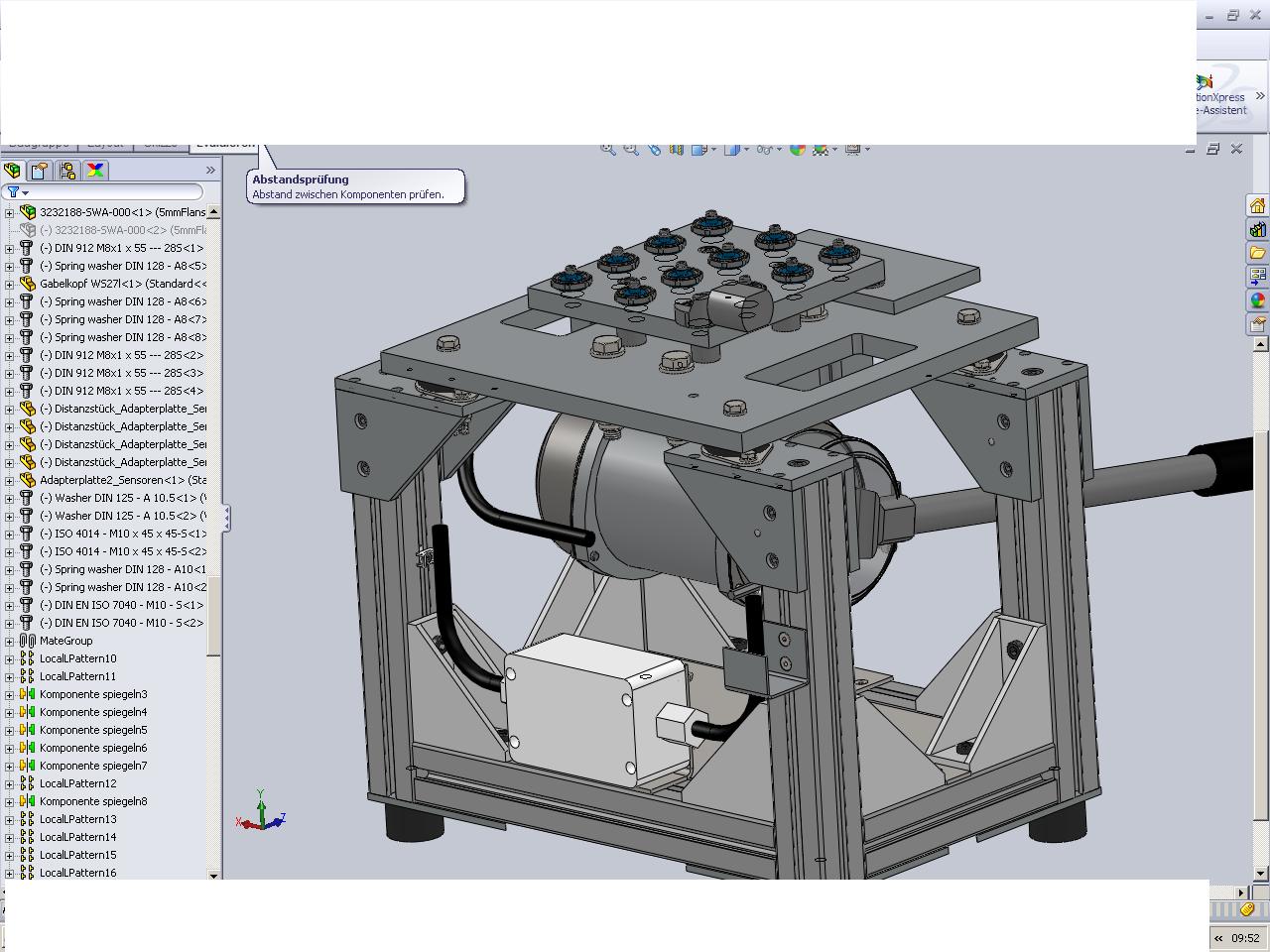Open Apply Scene dropdown arrow
This screenshot has height=952, width=1270.
click(833, 150)
